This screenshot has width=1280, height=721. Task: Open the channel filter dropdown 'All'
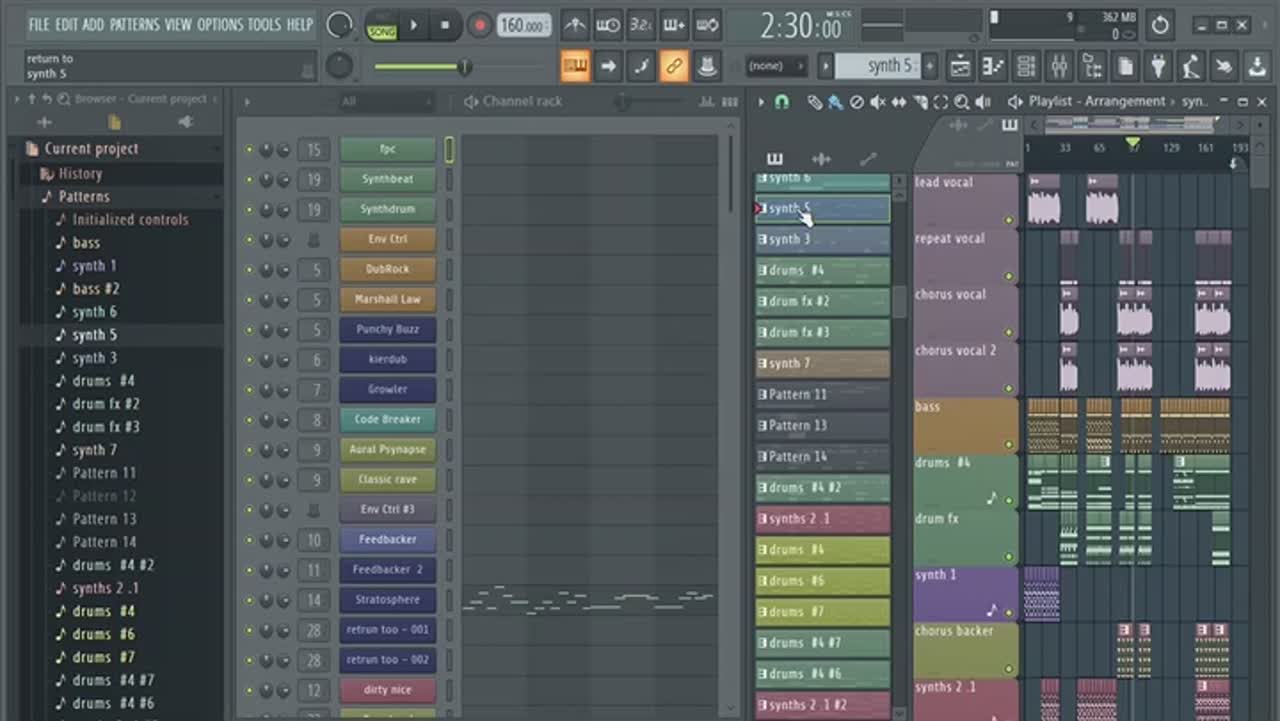[385, 102]
